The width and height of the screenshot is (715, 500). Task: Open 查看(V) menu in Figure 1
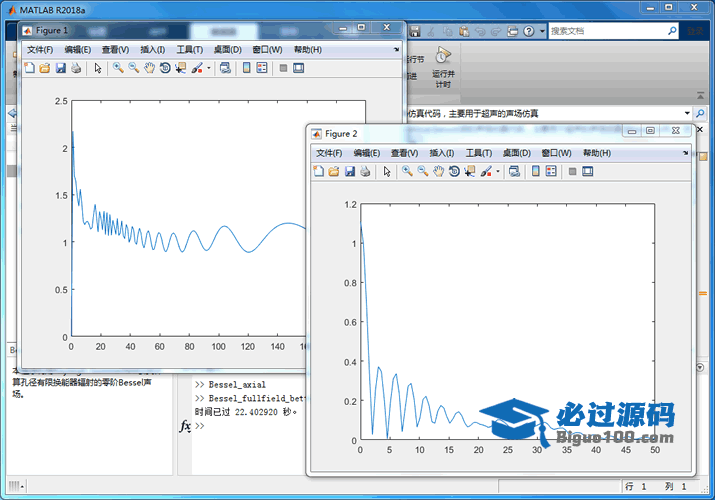tap(115, 50)
